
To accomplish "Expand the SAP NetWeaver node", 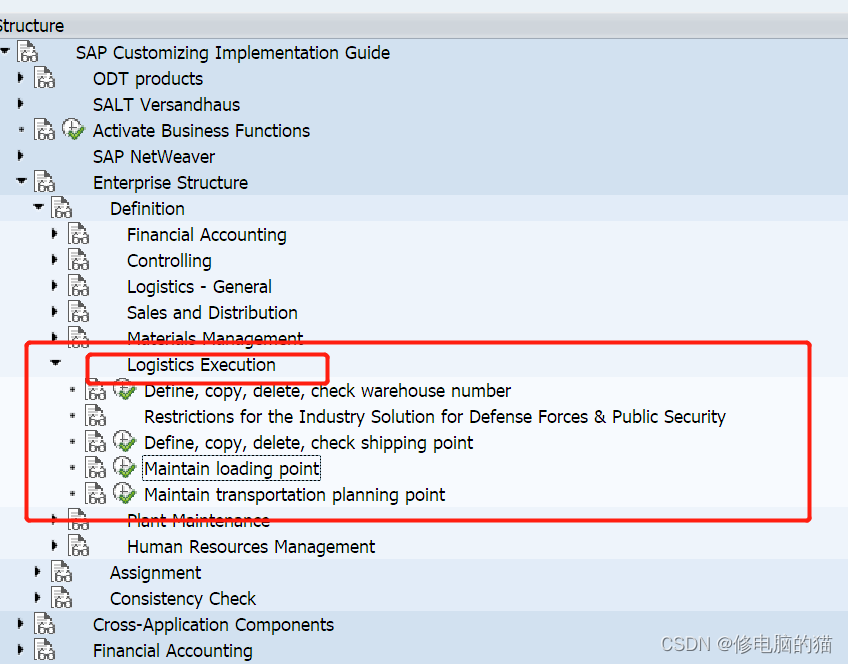I will point(21,156).
